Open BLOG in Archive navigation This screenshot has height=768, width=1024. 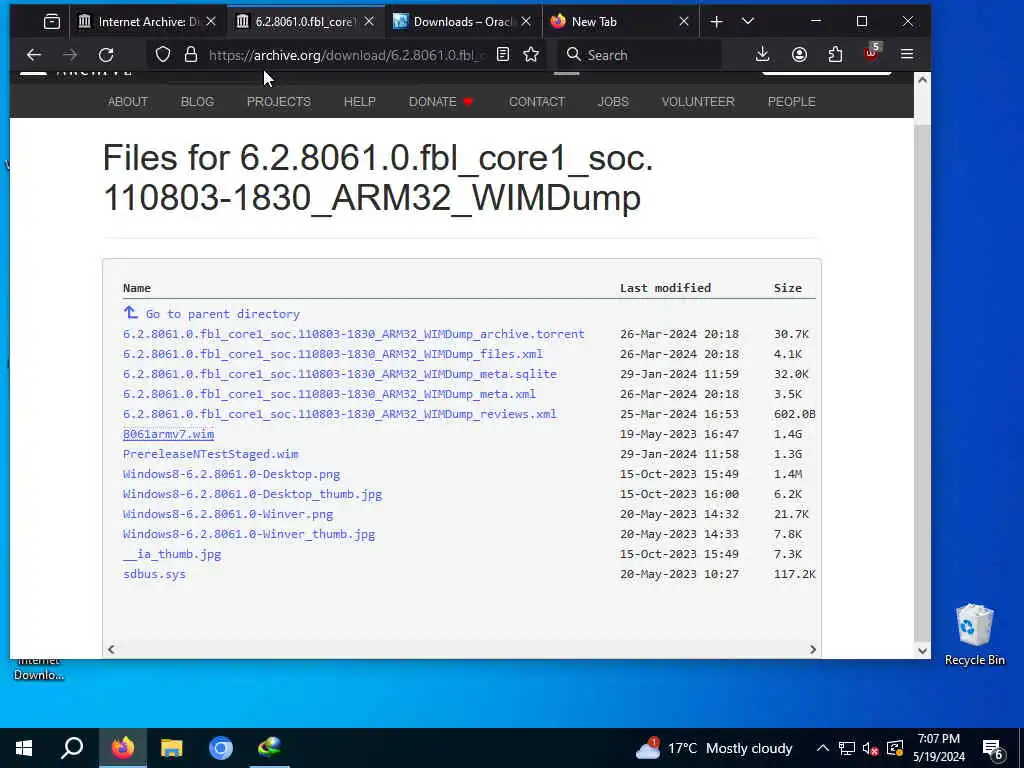[x=197, y=102]
